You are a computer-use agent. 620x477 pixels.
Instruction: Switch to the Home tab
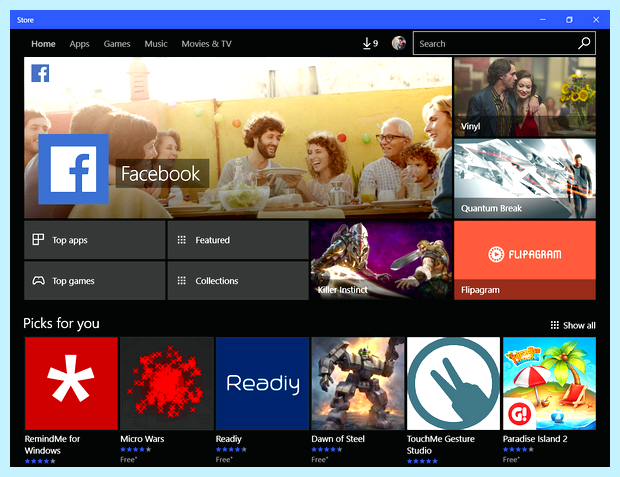pos(43,44)
